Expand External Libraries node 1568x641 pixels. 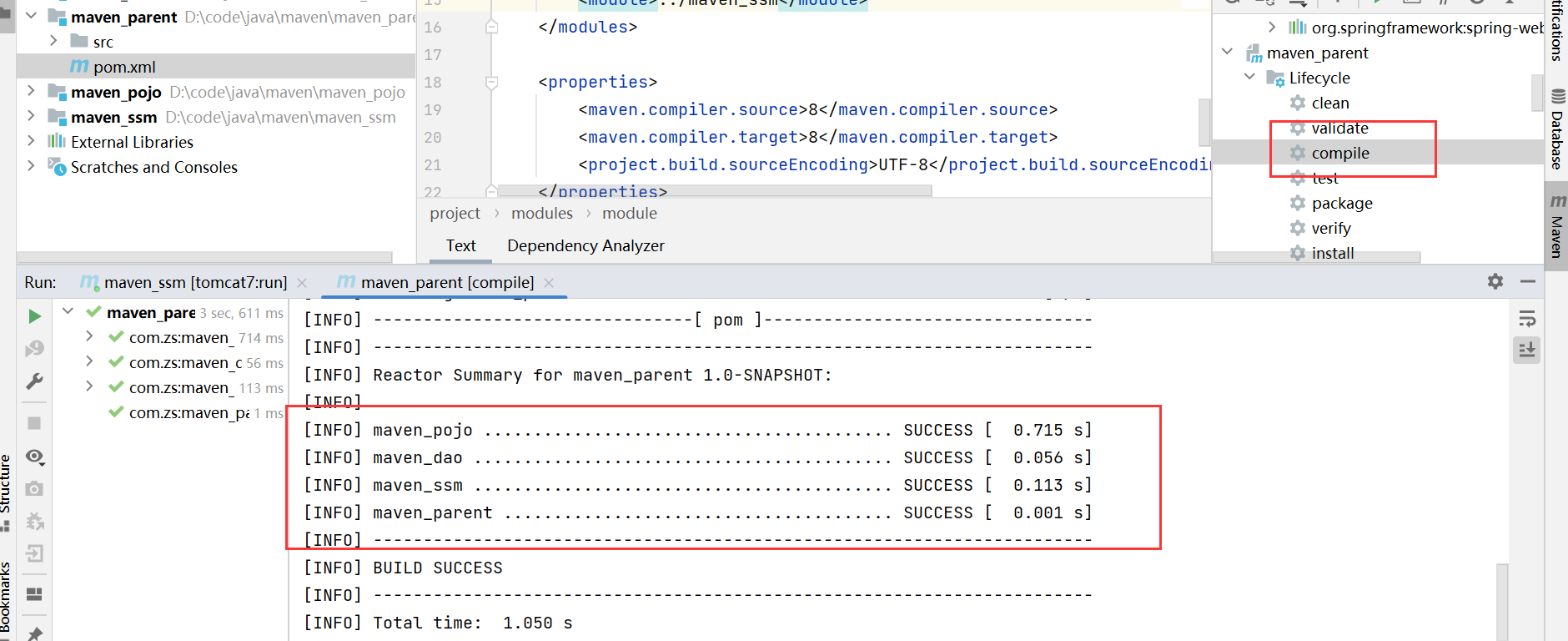(x=31, y=141)
